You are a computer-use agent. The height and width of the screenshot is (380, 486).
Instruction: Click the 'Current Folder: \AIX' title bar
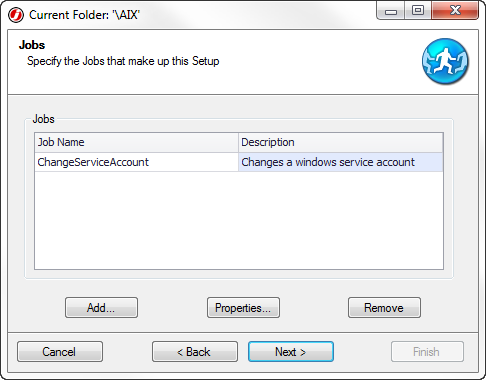[x=84, y=15]
